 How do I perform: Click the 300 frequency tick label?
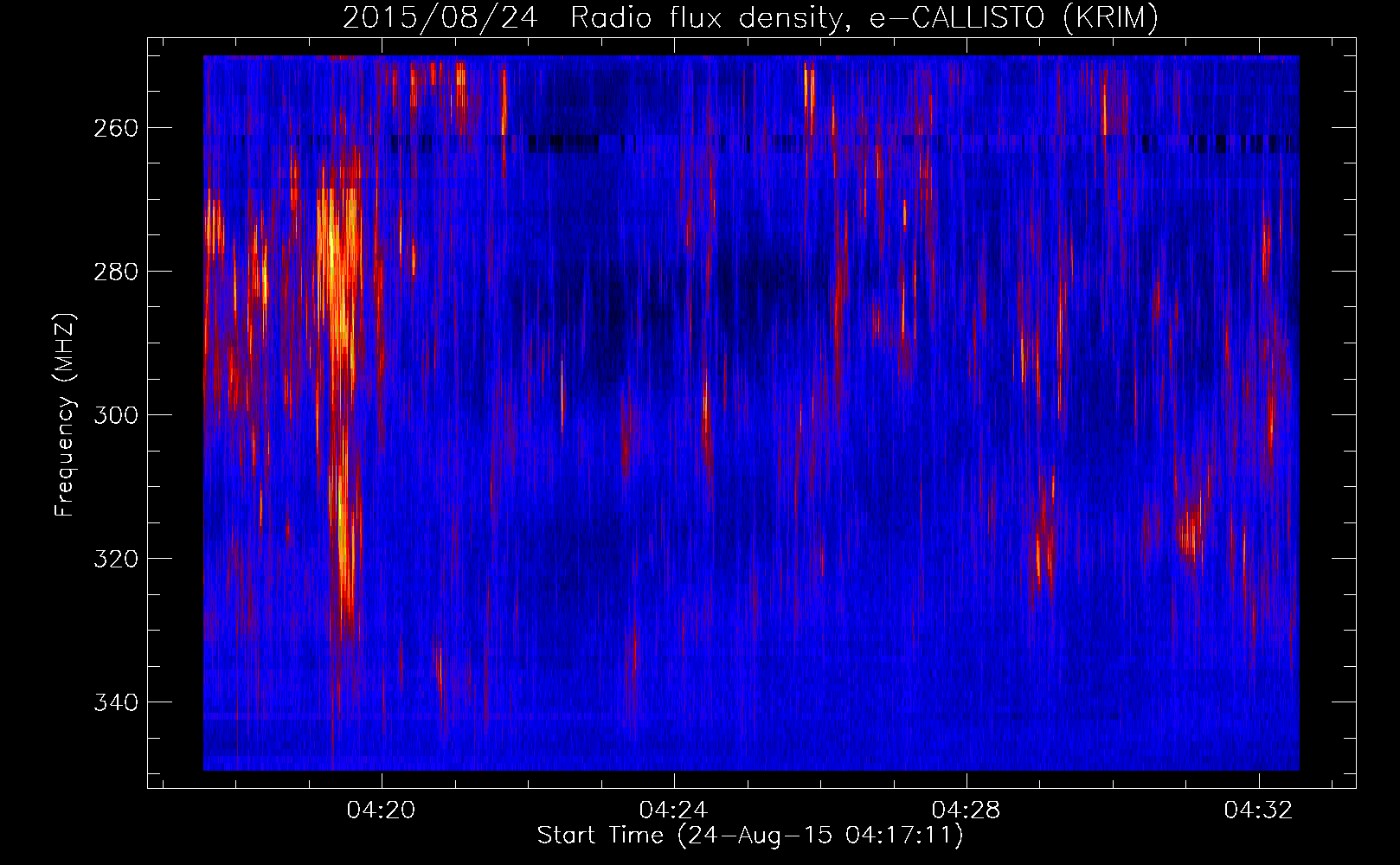(x=115, y=415)
